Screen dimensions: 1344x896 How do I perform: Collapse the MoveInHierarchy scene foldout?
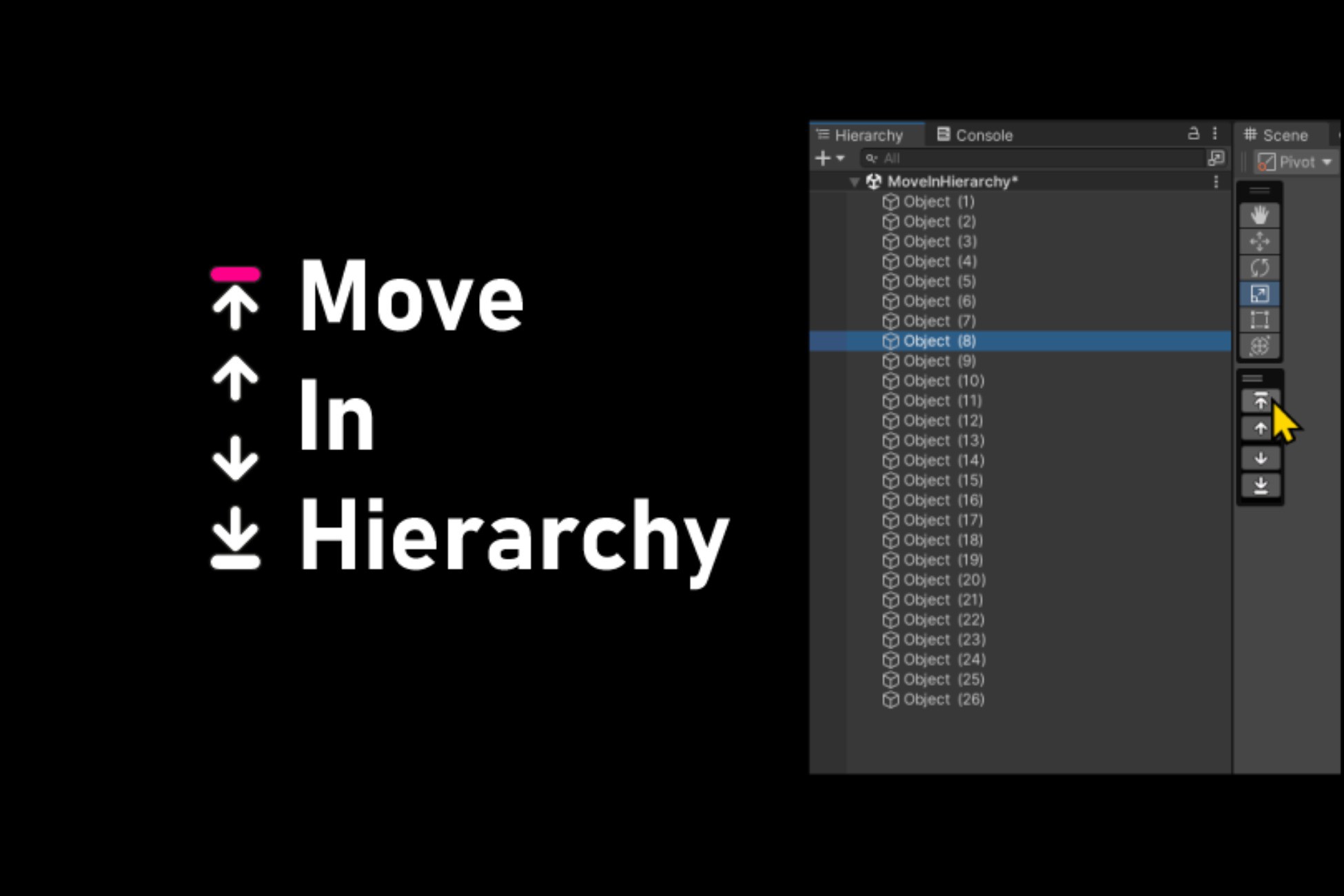point(854,182)
